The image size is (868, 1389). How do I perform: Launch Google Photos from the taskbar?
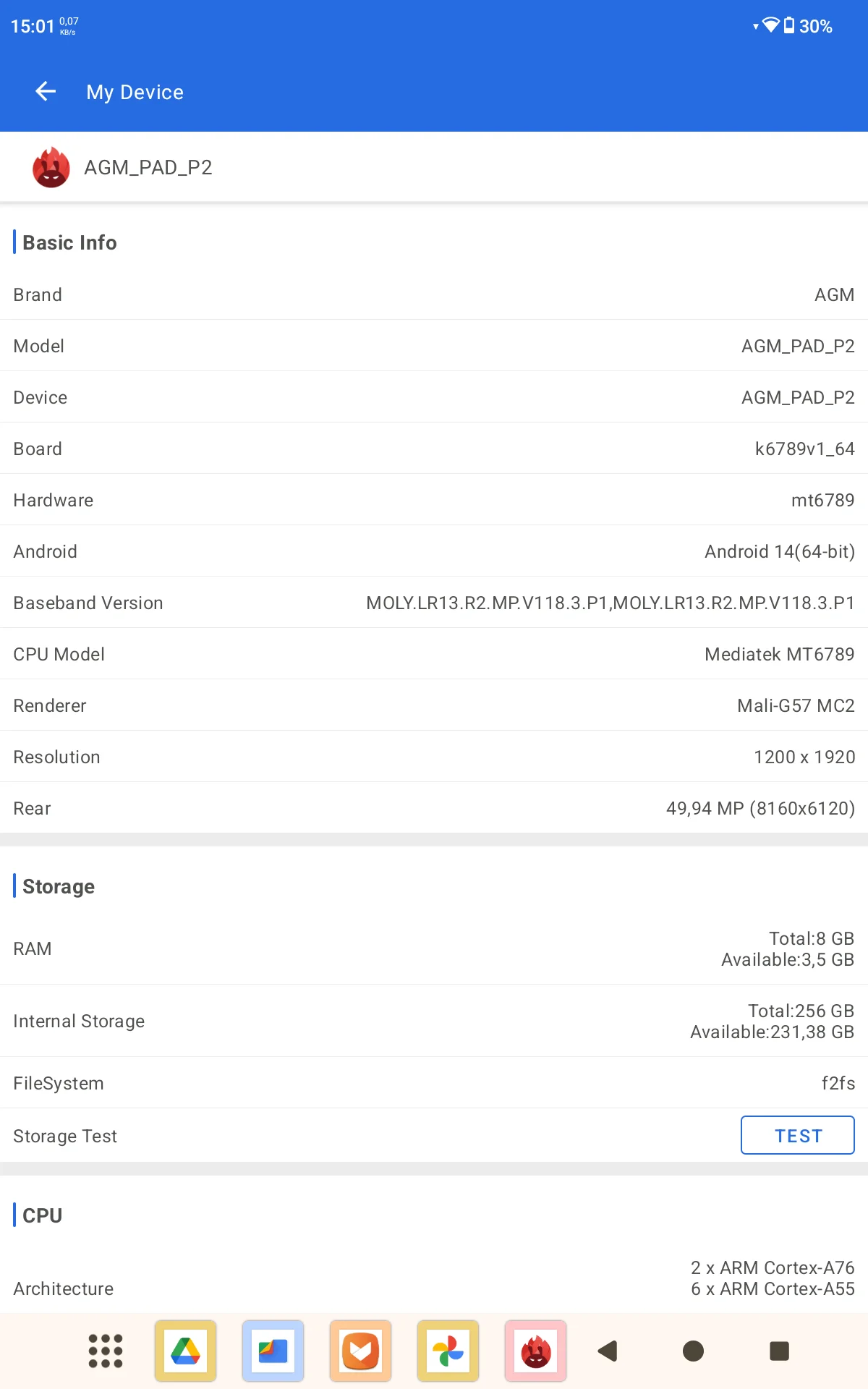pyautogui.click(x=448, y=1351)
